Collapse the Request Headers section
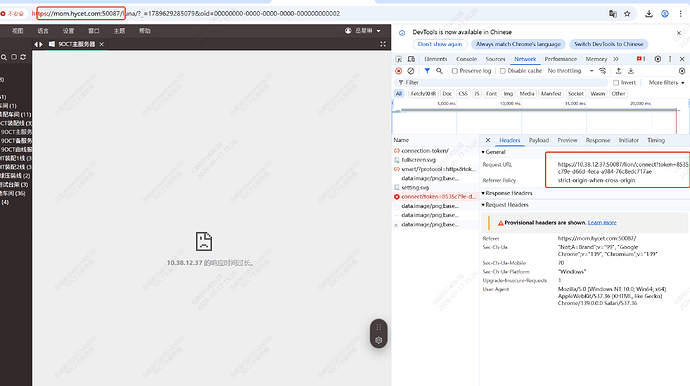 [x=505, y=205]
